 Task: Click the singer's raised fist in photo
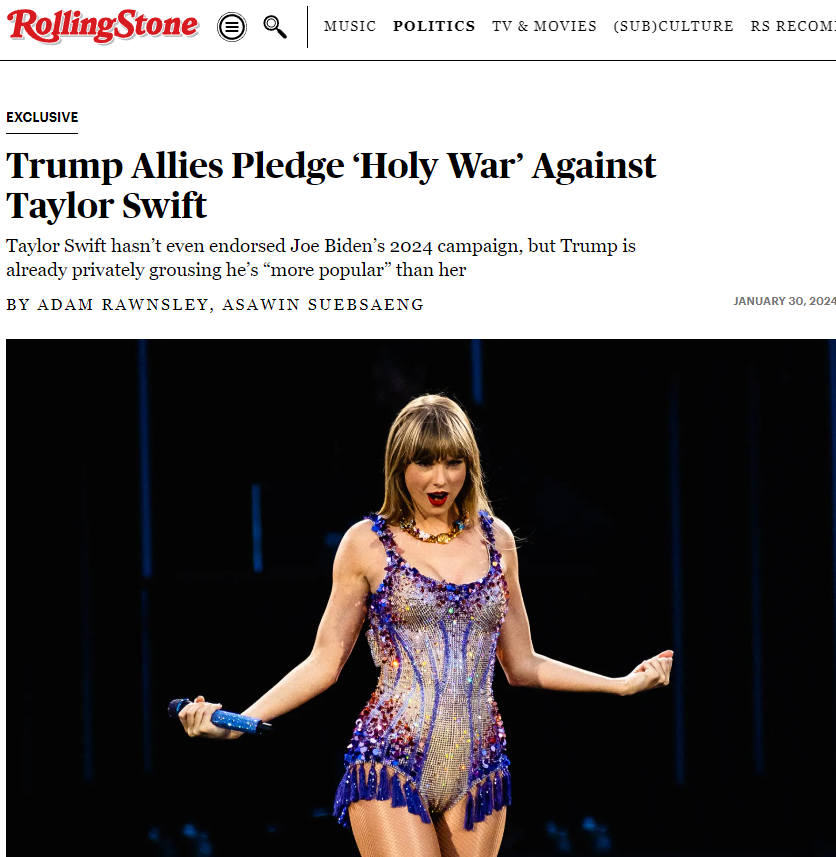pos(650,670)
